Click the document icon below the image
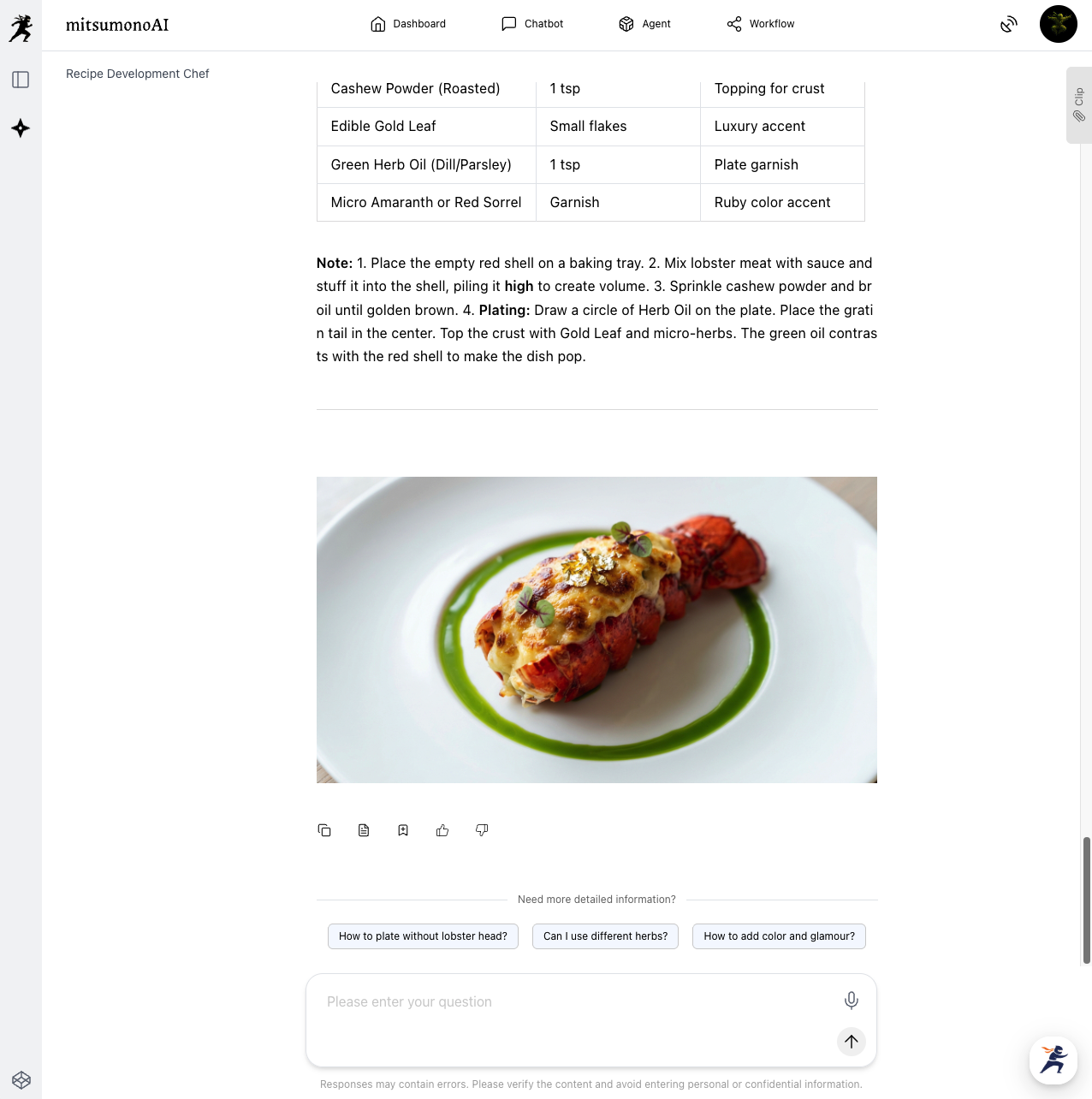This screenshot has height=1099, width=1092. [364, 830]
